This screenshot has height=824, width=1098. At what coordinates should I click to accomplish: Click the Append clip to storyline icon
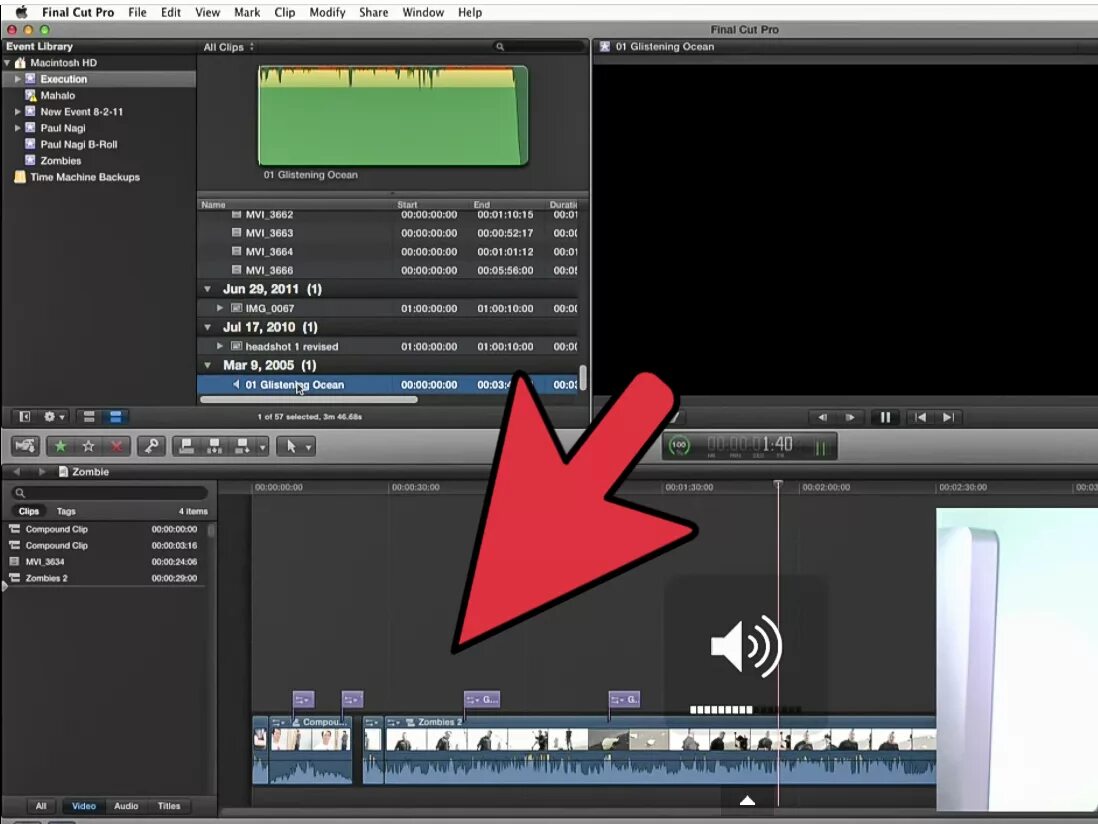coord(242,446)
